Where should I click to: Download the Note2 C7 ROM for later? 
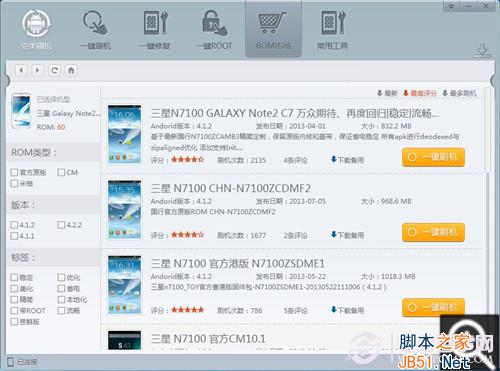pos(347,160)
